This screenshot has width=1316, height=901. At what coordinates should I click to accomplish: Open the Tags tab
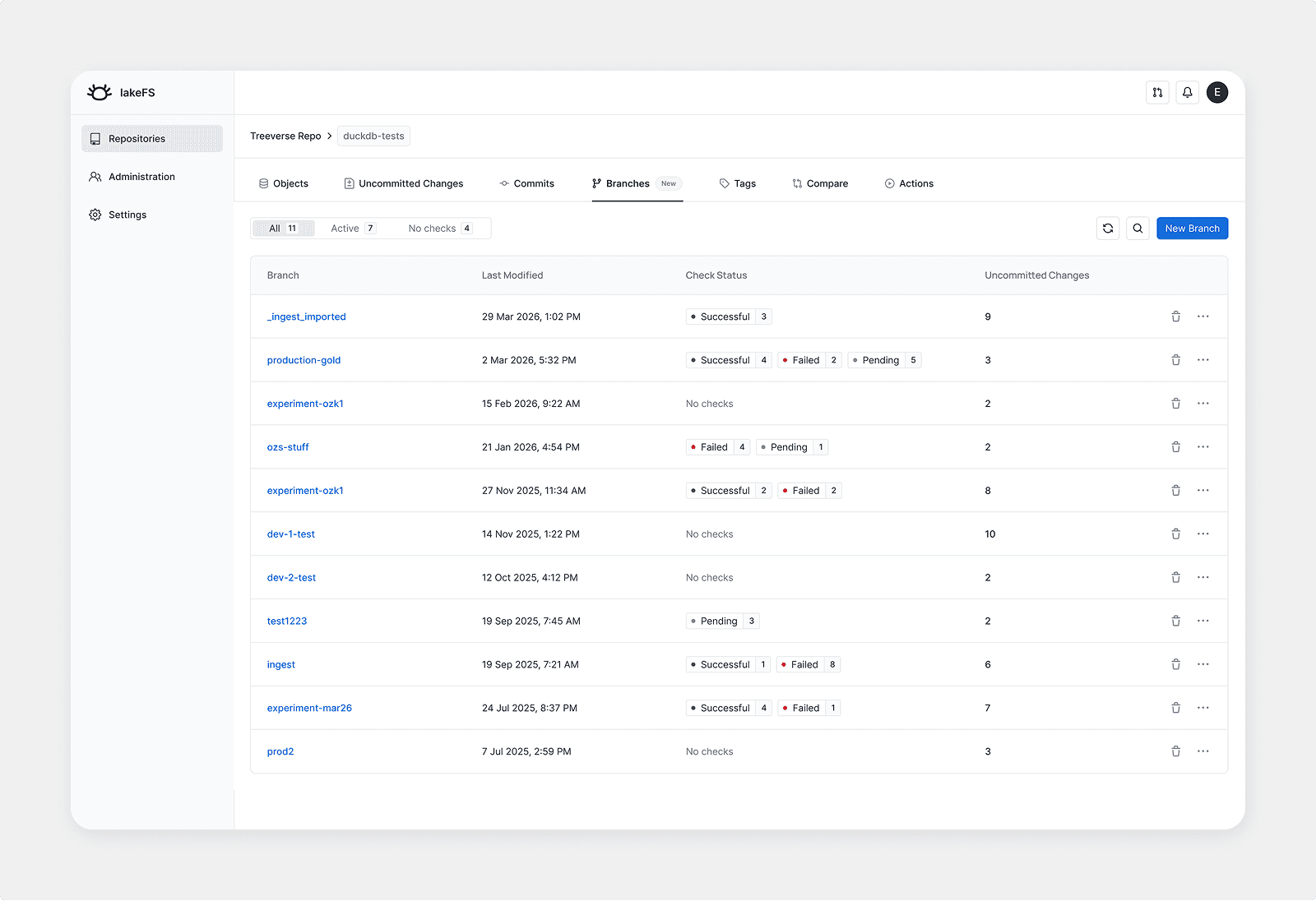744,183
